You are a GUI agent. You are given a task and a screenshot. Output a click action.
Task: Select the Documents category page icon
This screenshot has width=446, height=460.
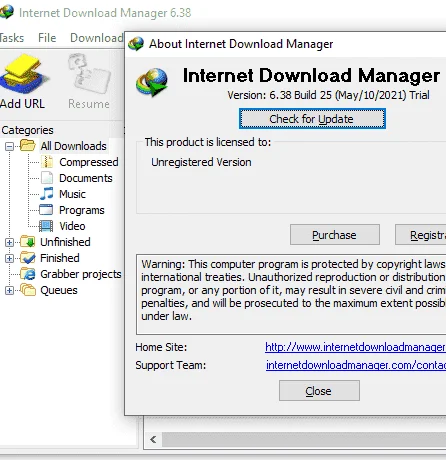(x=47, y=178)
